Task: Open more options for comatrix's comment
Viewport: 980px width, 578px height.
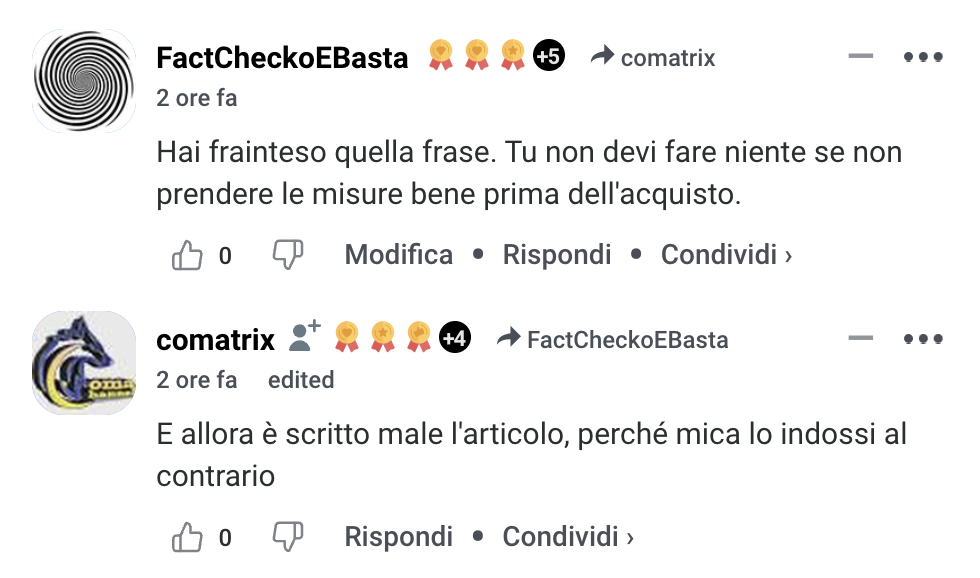Action: tap(923, 339)
